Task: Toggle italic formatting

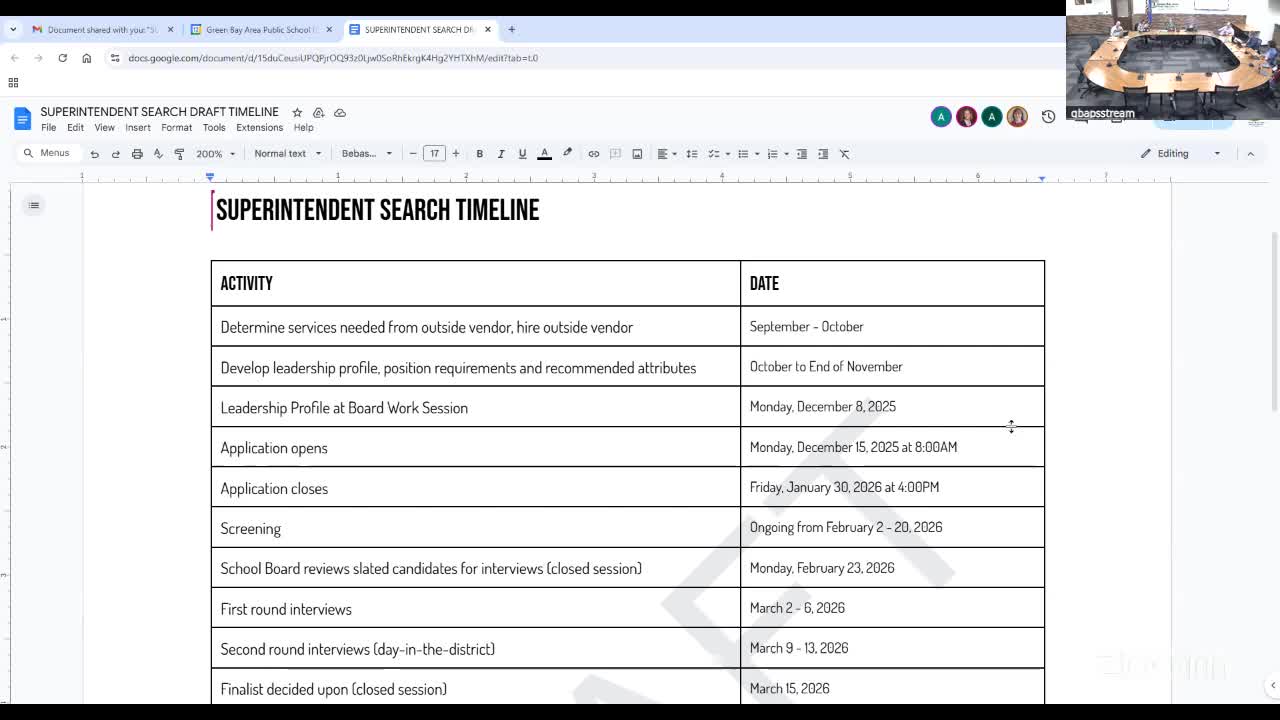Action: [501, 154]
